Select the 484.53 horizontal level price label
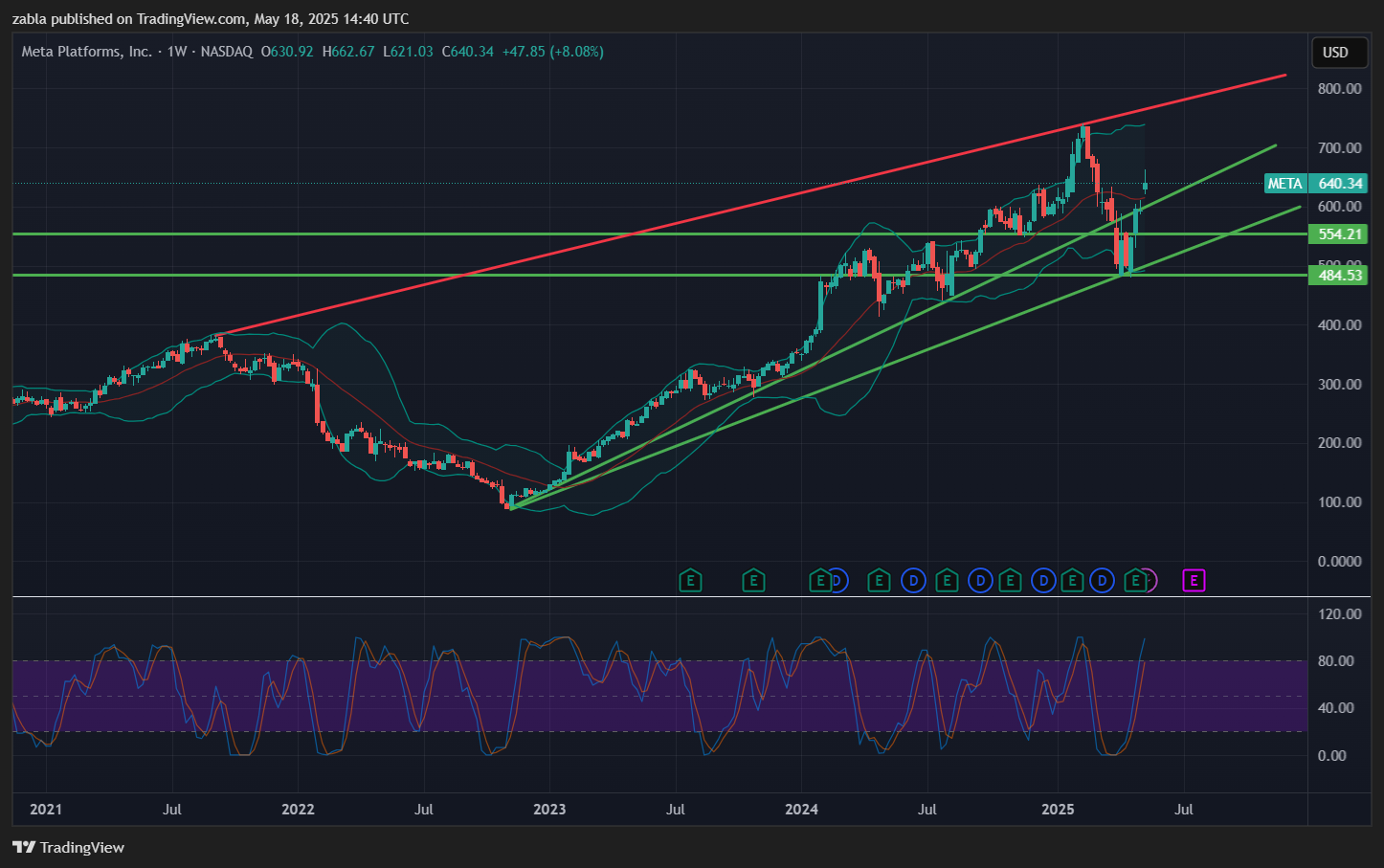 pyautogui.click(x=1339, y=276)
